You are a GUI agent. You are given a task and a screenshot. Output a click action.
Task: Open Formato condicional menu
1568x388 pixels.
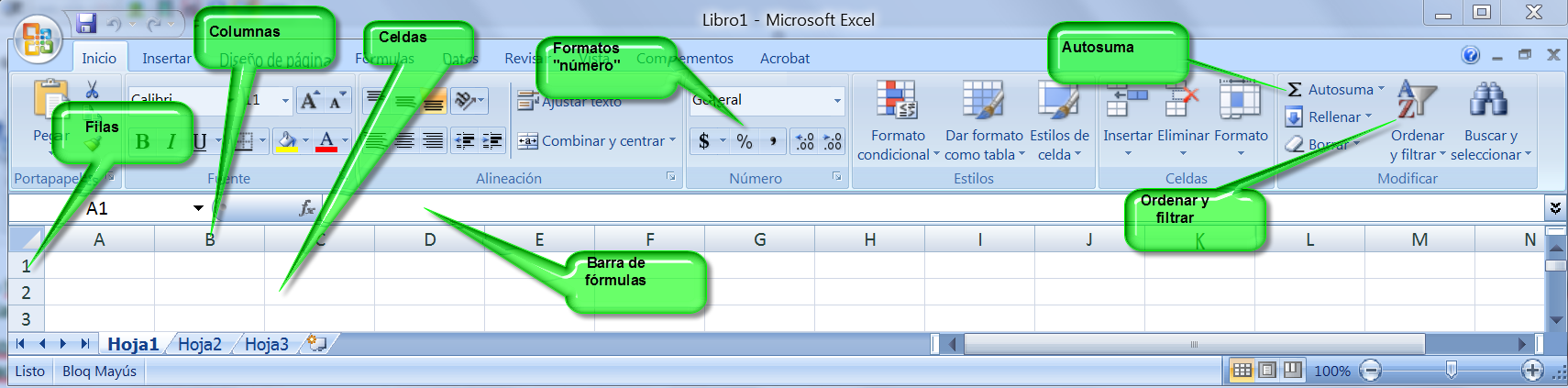tap(898, 121)
